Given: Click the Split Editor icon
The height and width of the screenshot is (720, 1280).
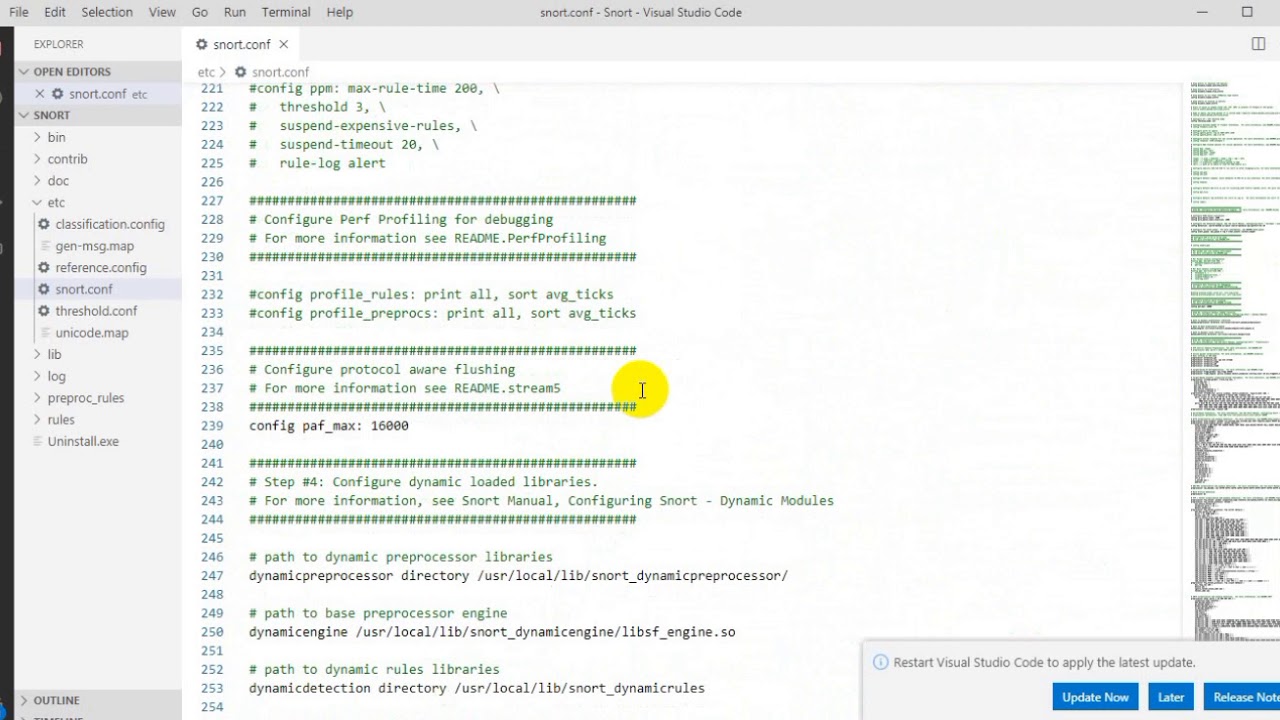Looking at the screenshot, I should (x=1259, y=44).
